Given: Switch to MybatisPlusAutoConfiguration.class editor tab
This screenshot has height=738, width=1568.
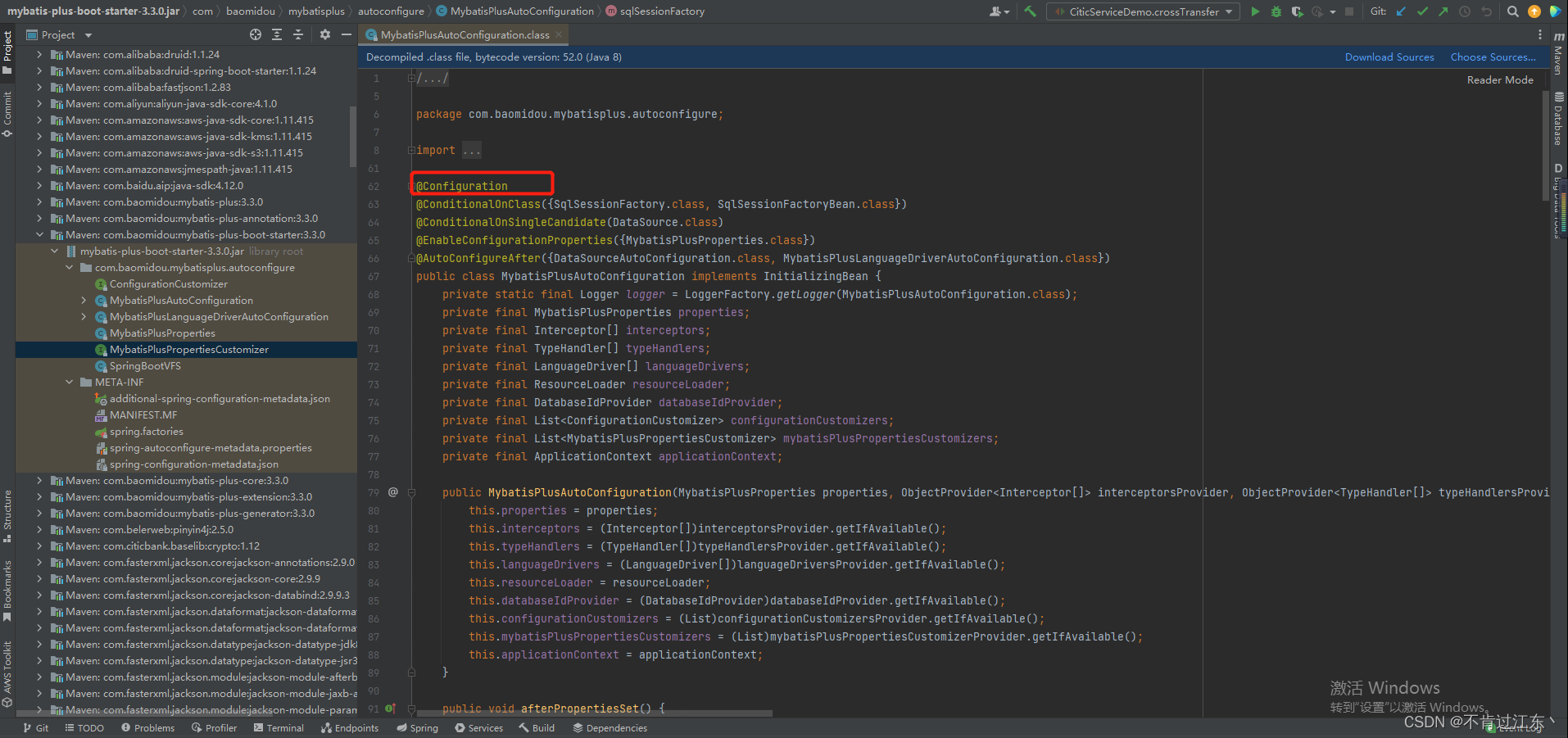Looking at the screenshot, I should click(465, 34).
